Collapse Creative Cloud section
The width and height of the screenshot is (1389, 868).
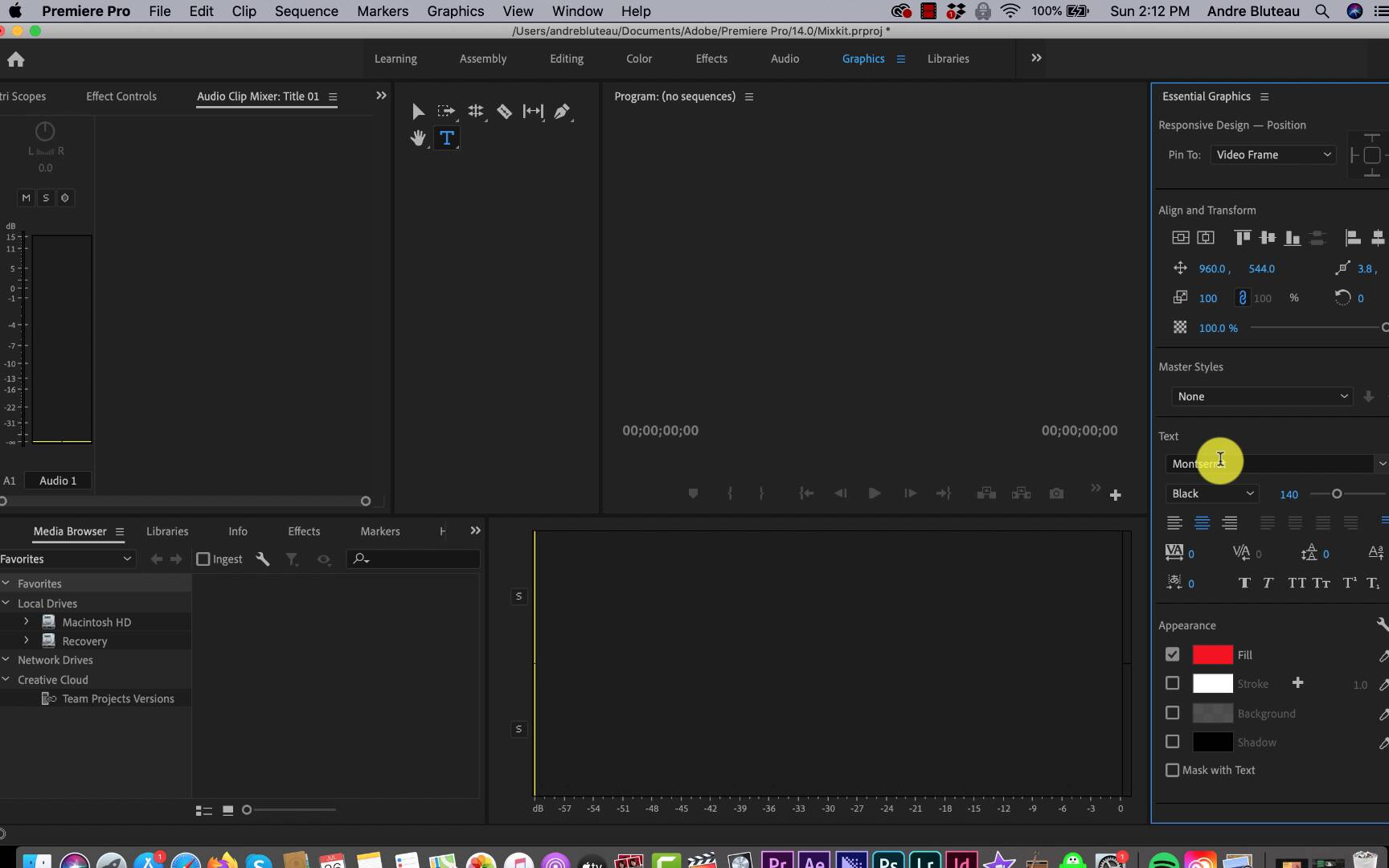pyautogui.click(x=6, y=679)
